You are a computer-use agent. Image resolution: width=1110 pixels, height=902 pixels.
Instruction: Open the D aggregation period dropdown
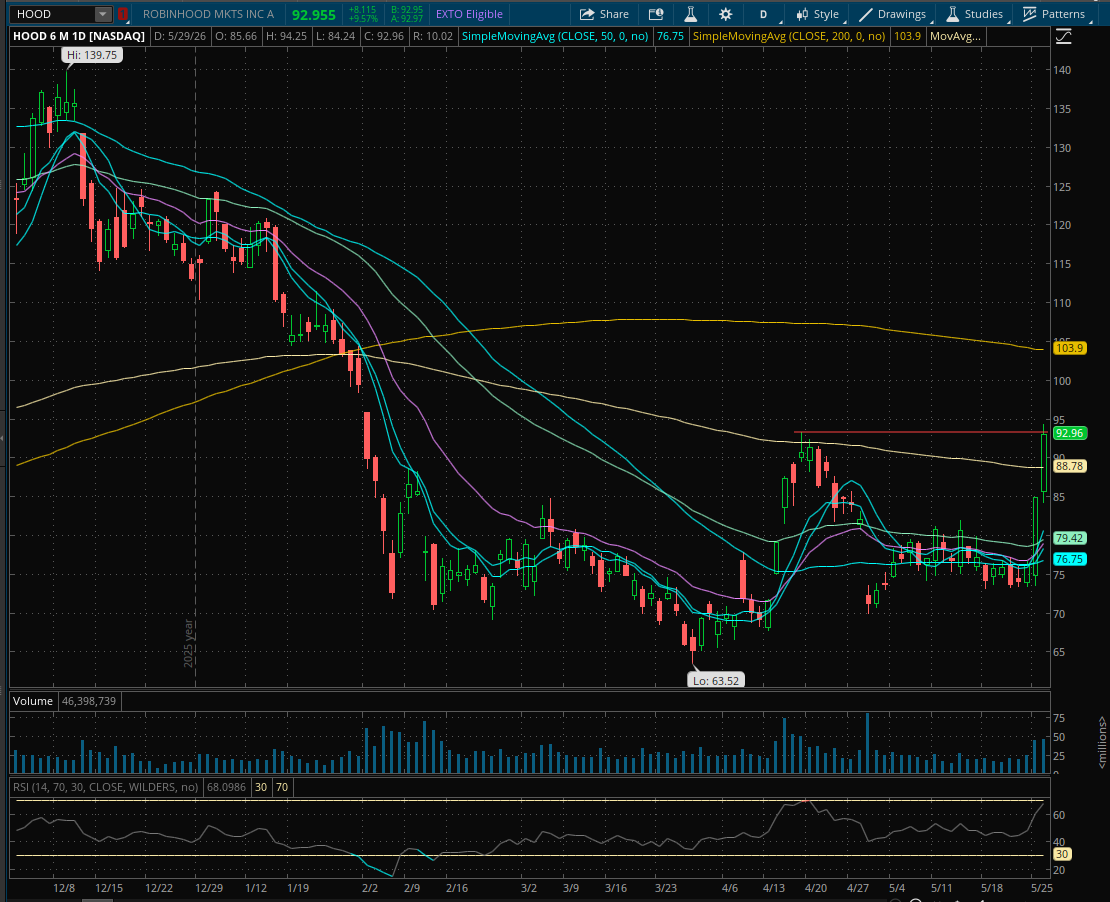[x=764, y=13]
